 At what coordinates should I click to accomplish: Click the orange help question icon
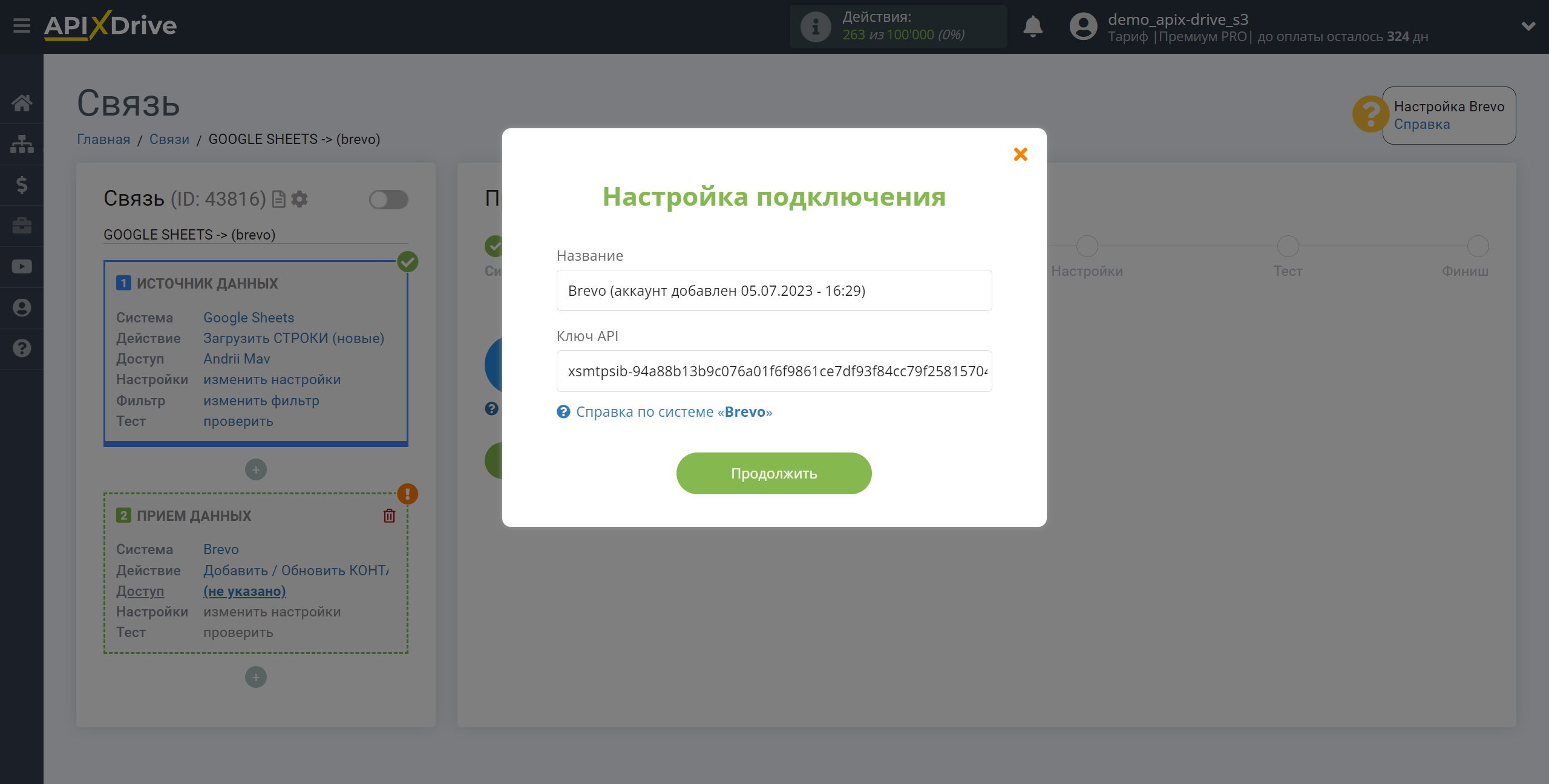tap(1371, 114)
